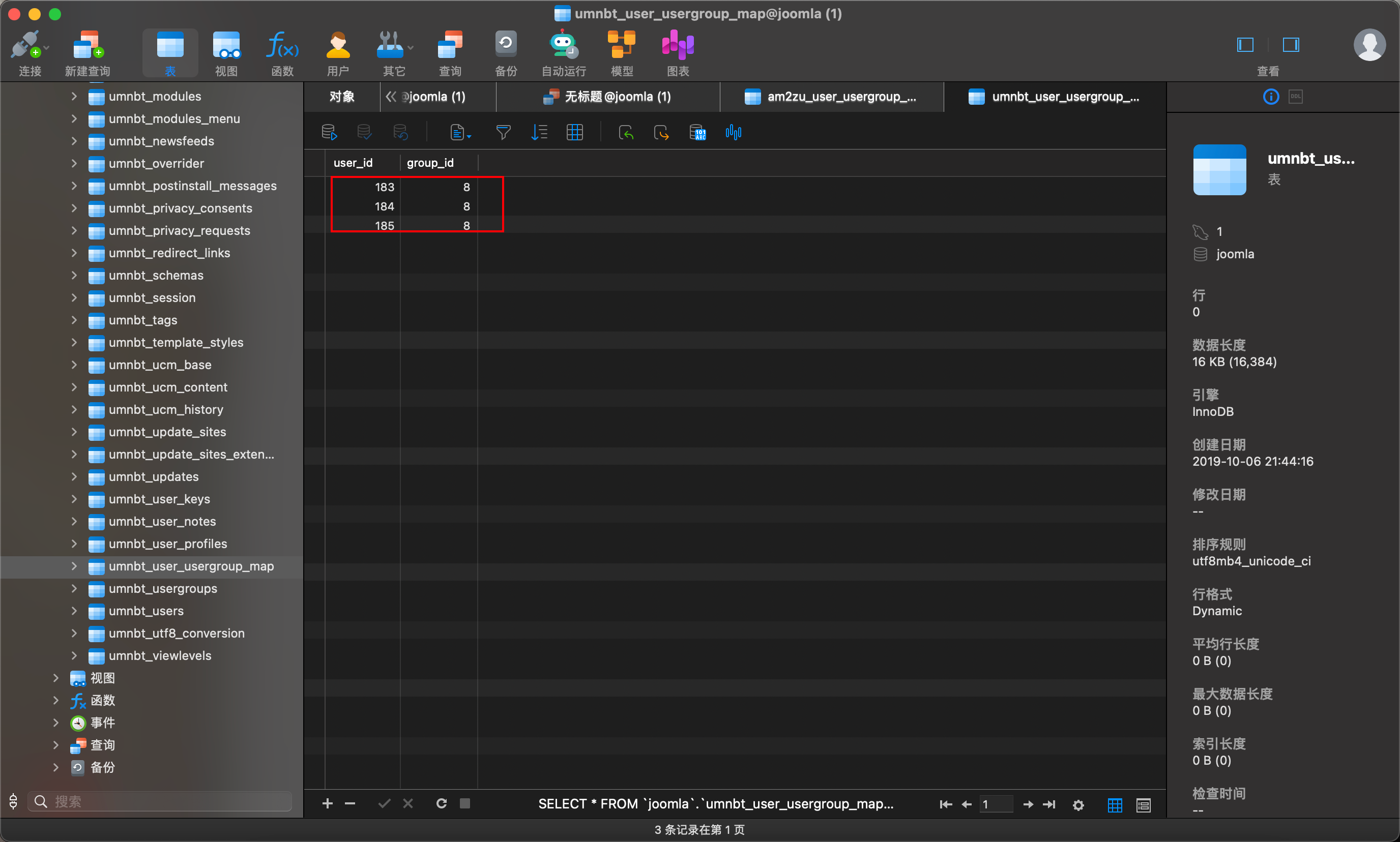Click the create chart bars icon

733,133
